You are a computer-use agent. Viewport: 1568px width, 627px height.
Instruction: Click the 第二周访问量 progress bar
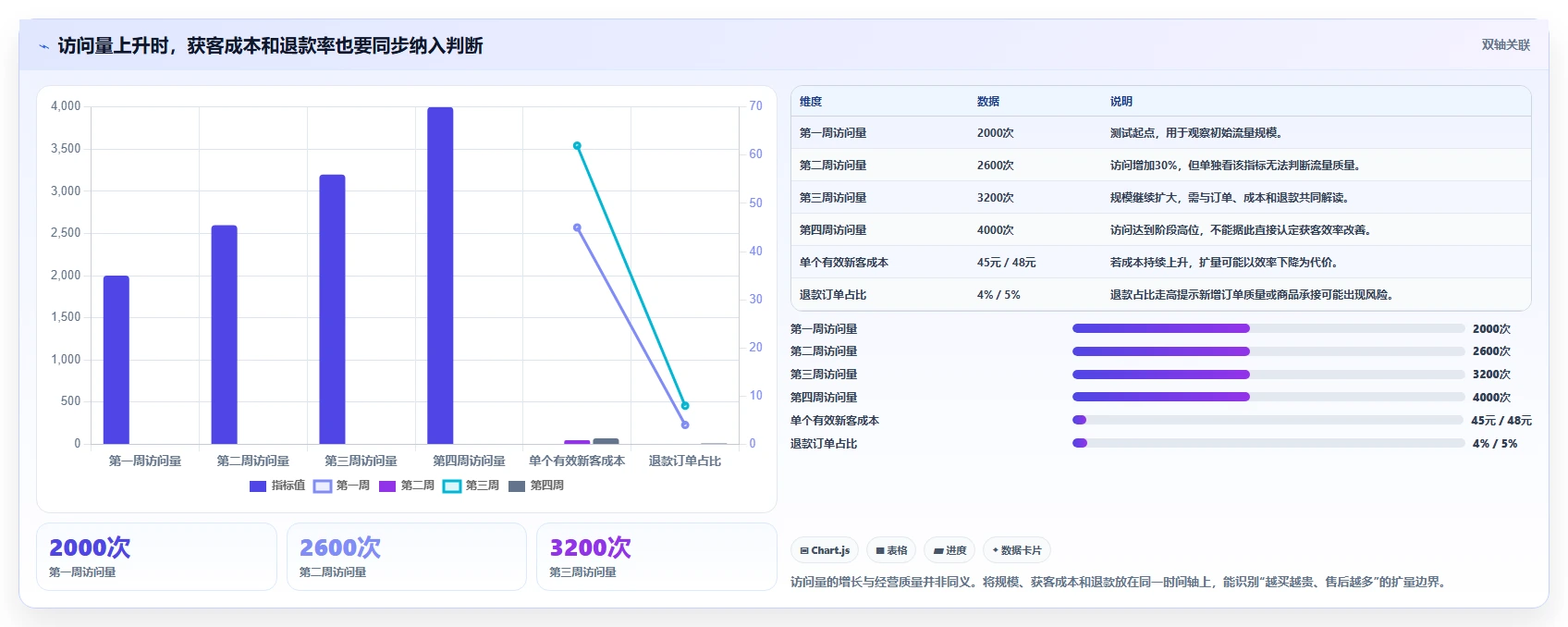pos(1268,351)
